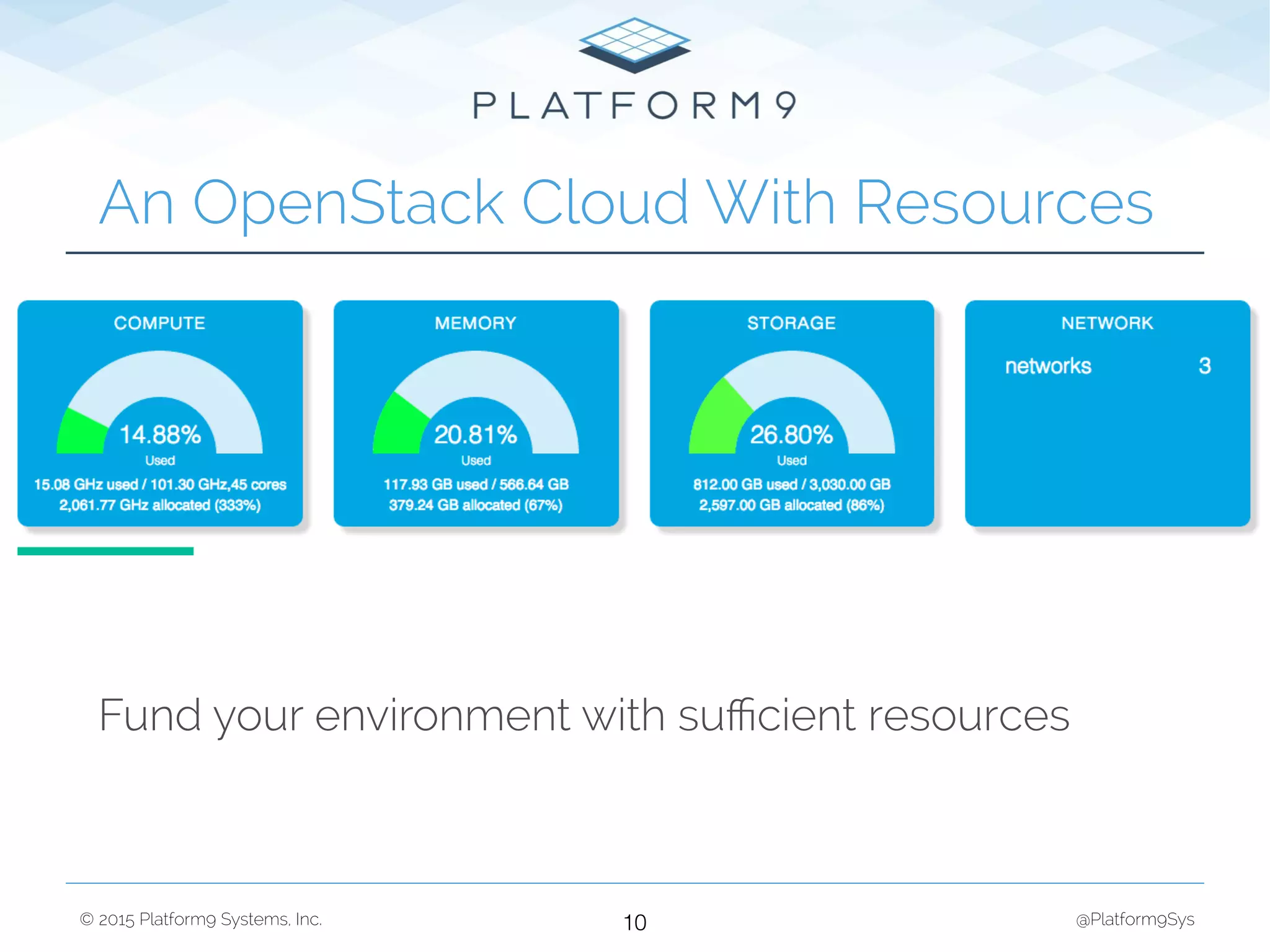The height and width of the screenshot is (952, 1270).
Task: Click the 'Used' label under storage percentage
Action: click(x=792, y=461)
